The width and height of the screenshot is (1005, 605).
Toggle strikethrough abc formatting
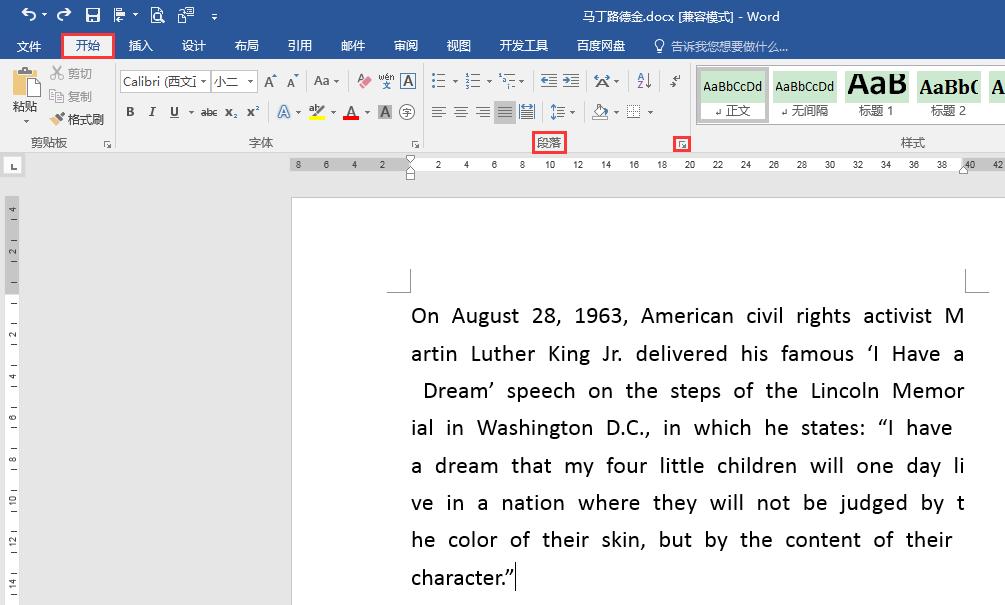coord(209,112)
